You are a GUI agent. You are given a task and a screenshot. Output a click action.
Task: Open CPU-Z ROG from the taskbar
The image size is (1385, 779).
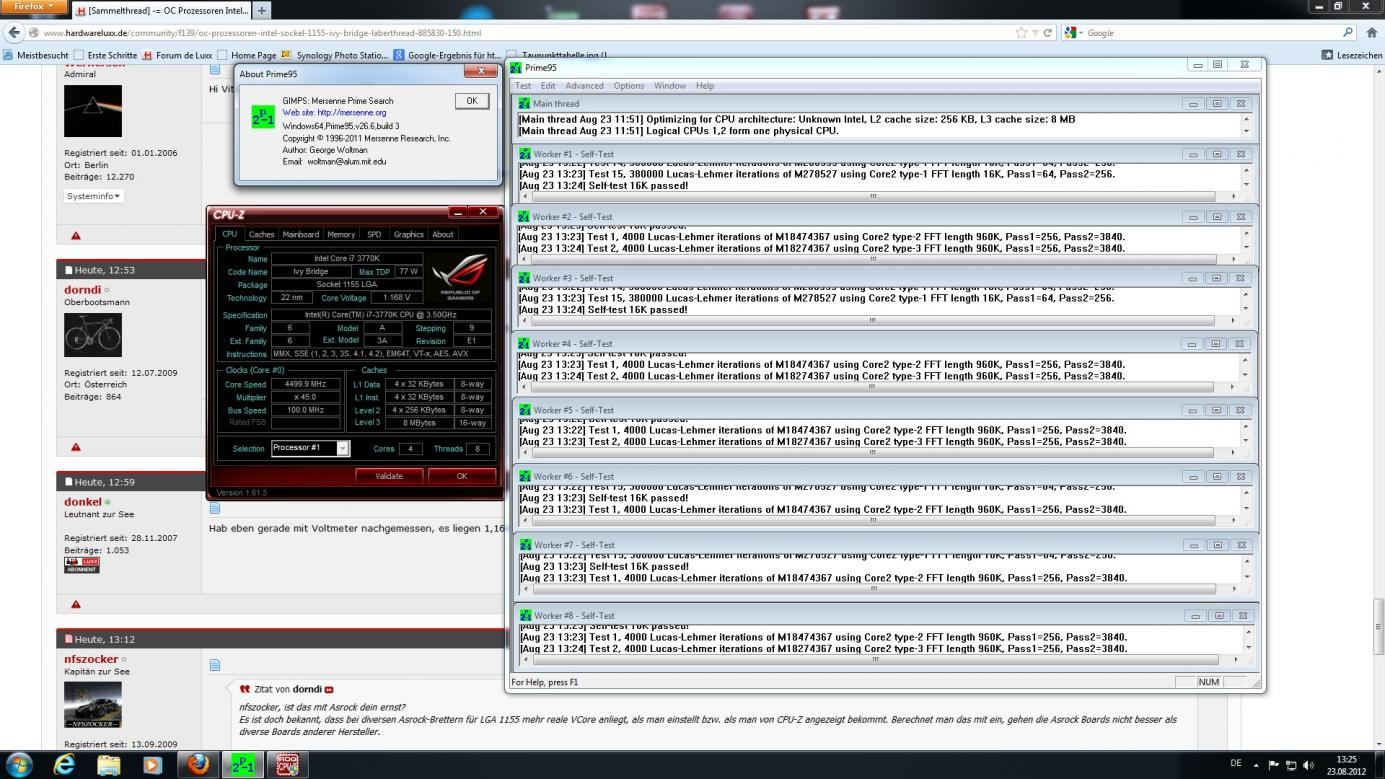[x=285, y=764]
